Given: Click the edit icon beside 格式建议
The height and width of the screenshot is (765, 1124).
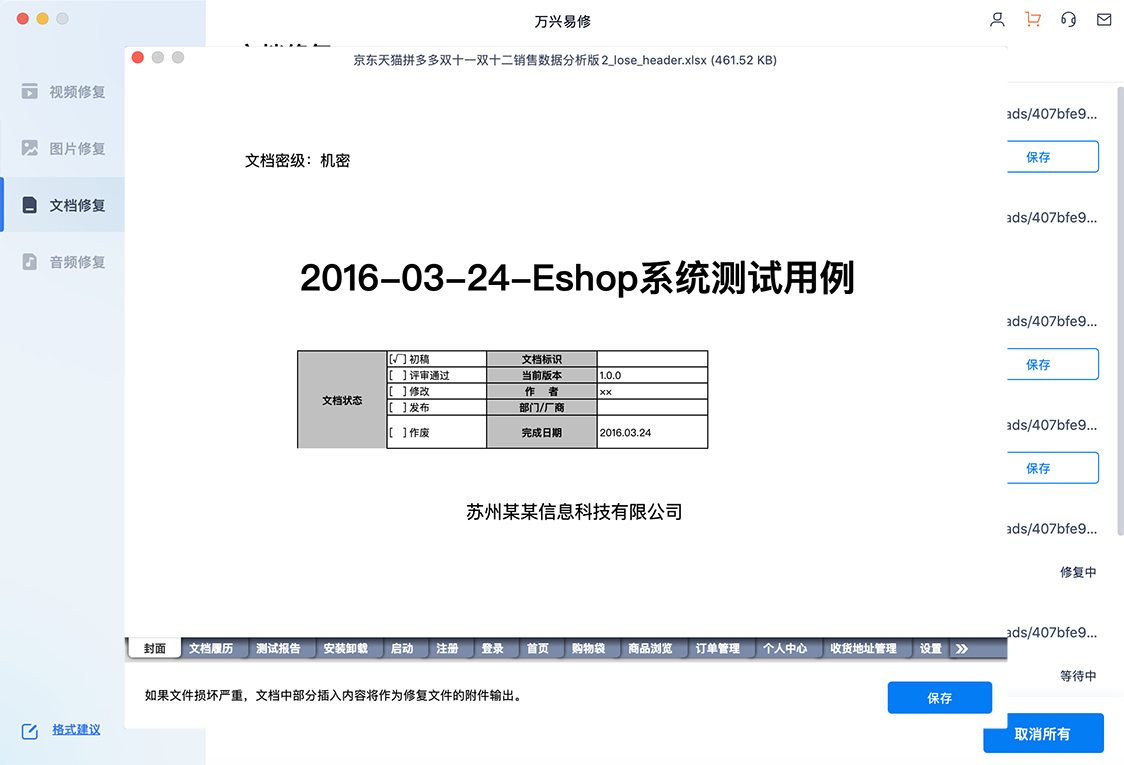Looking at the screenshot, I should tap(29, 731).
